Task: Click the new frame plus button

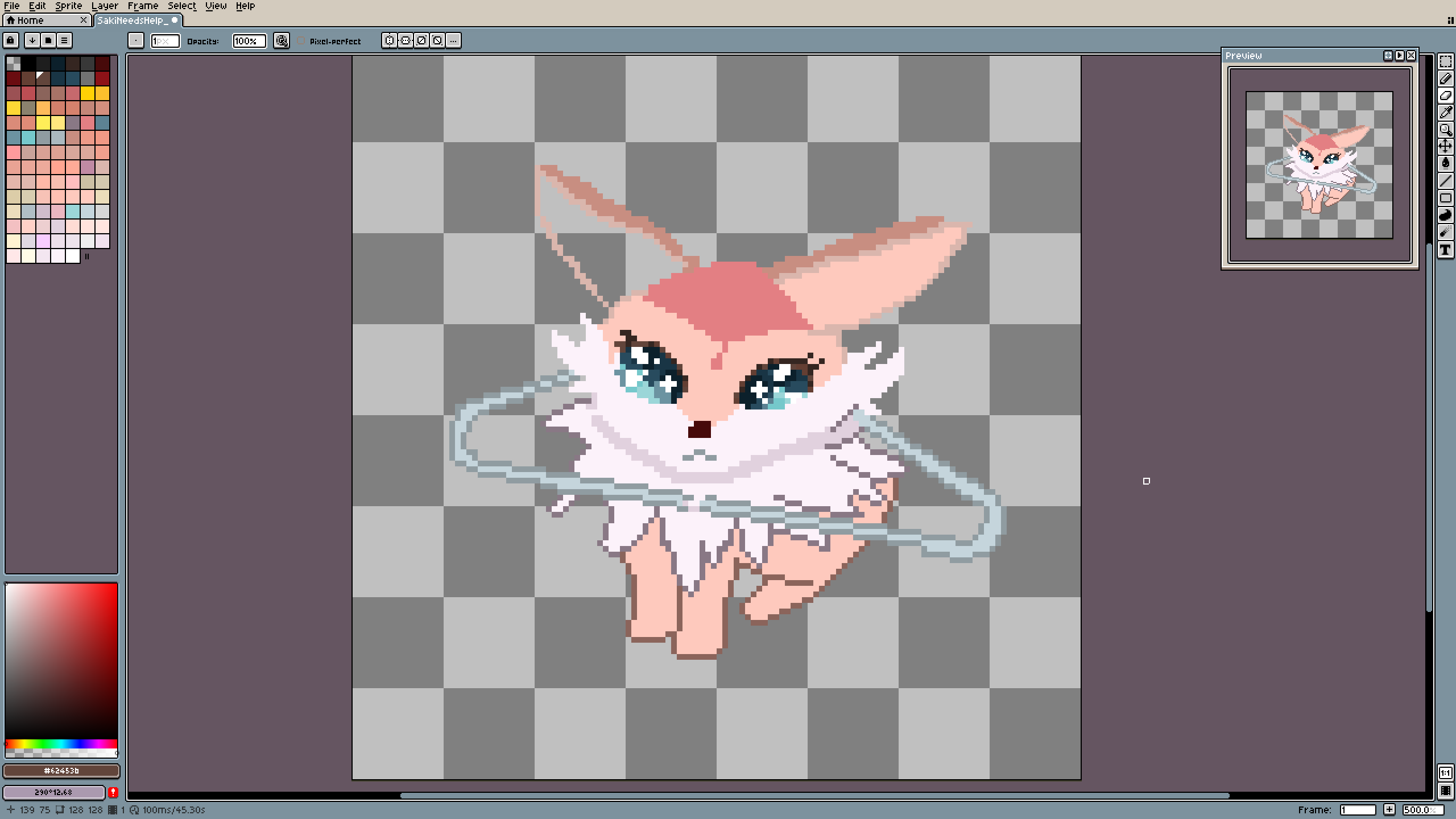Action: [x=1389, y=809]
